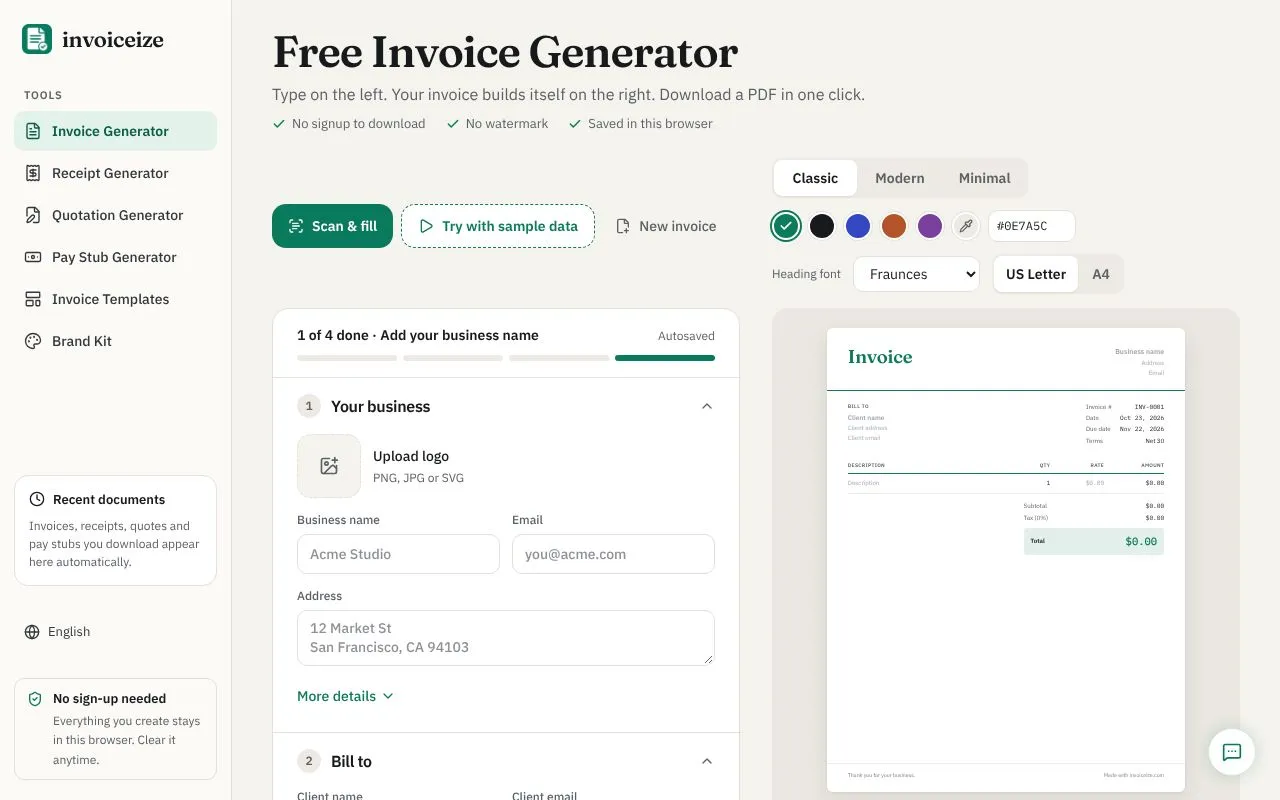This screenshot has height=800, width=1280.
Task: Switch to the Modern template style
Action: click(x=900, y=178)
